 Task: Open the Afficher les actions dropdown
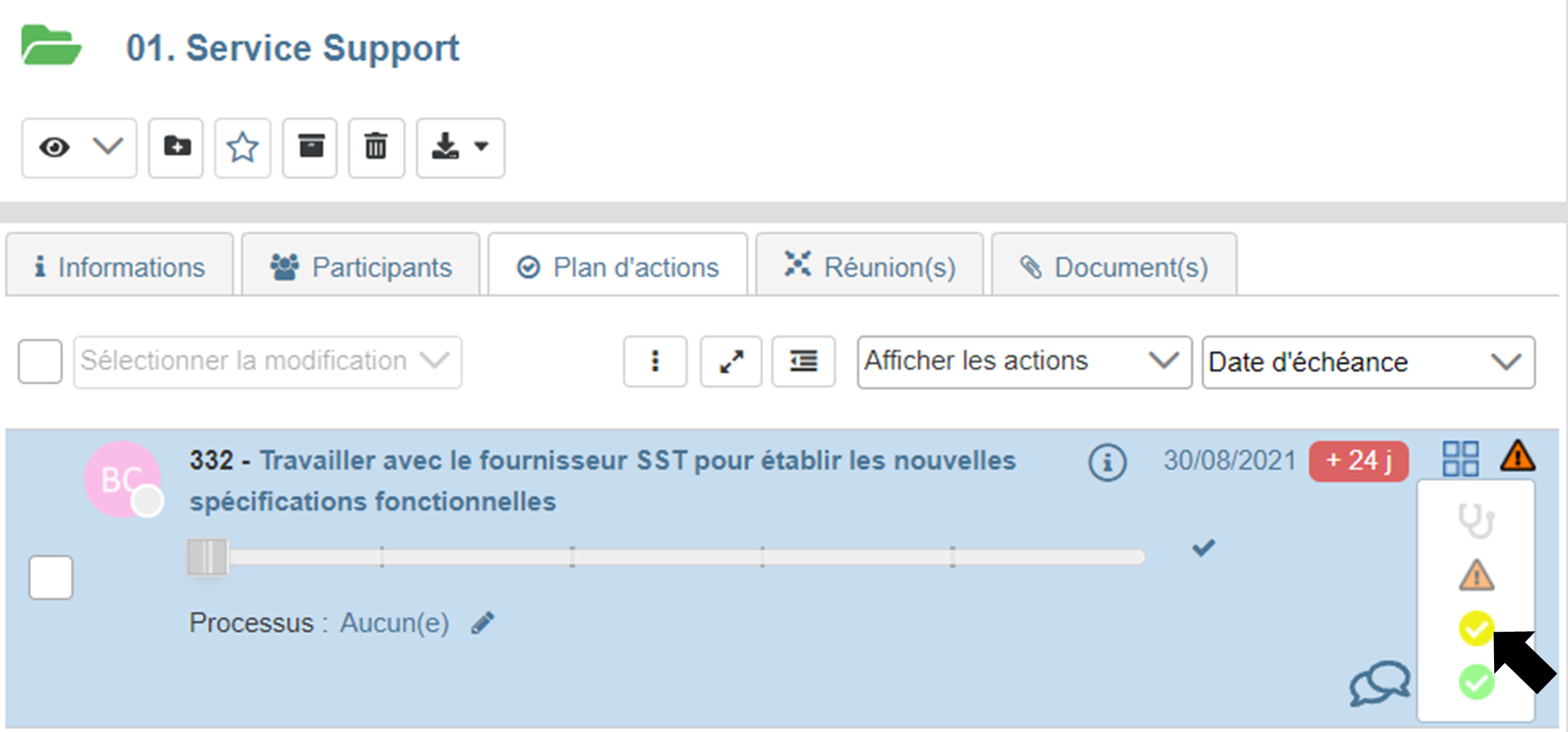1023,362
